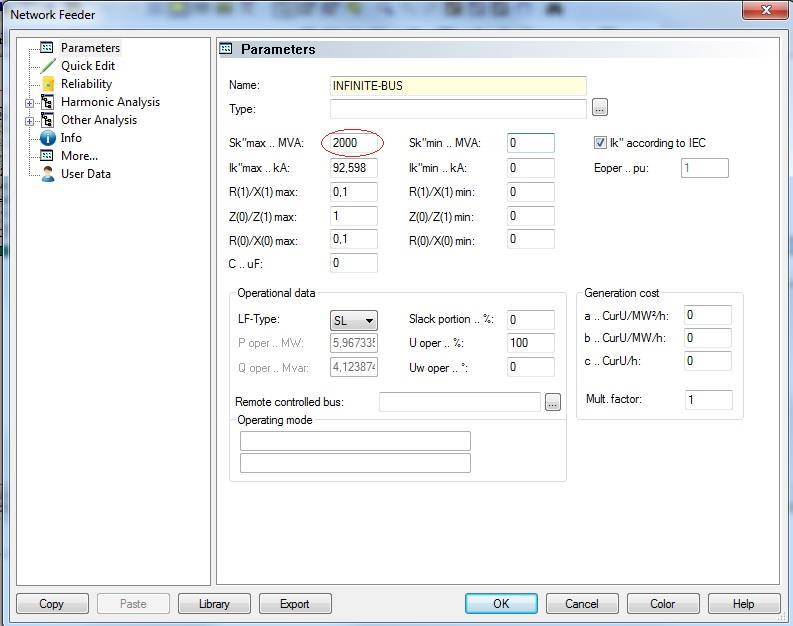Click the Quick Edit pencil icon

point(48,66)
